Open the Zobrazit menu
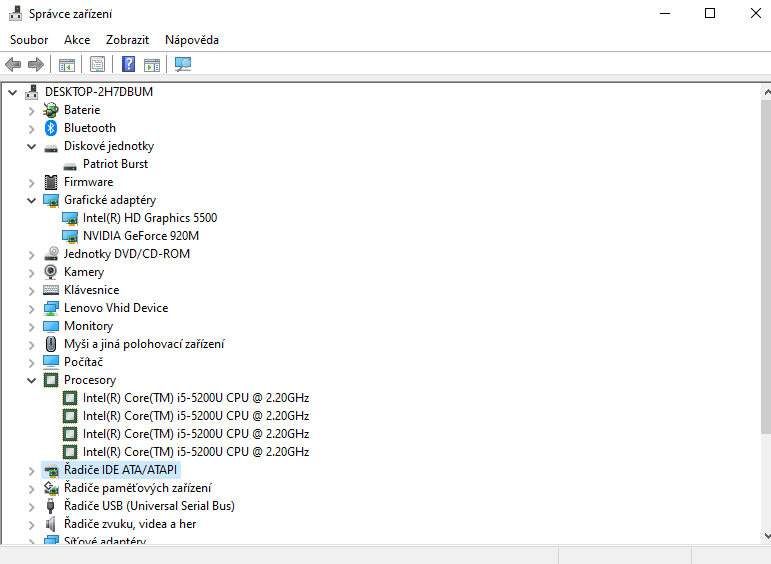The width and height of the screenshot is (771, 564). [x=127, y=40]
